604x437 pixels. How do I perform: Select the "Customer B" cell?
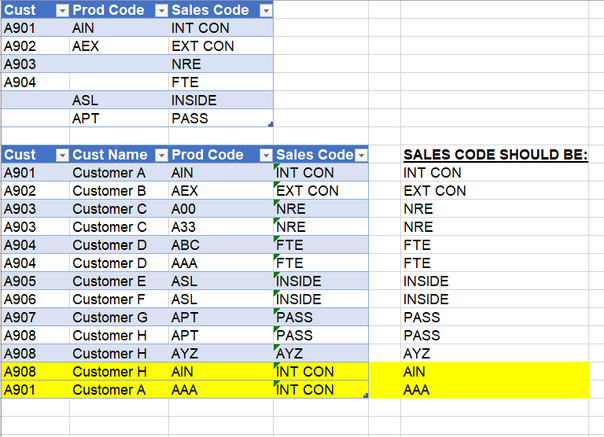tap(119, 191)
